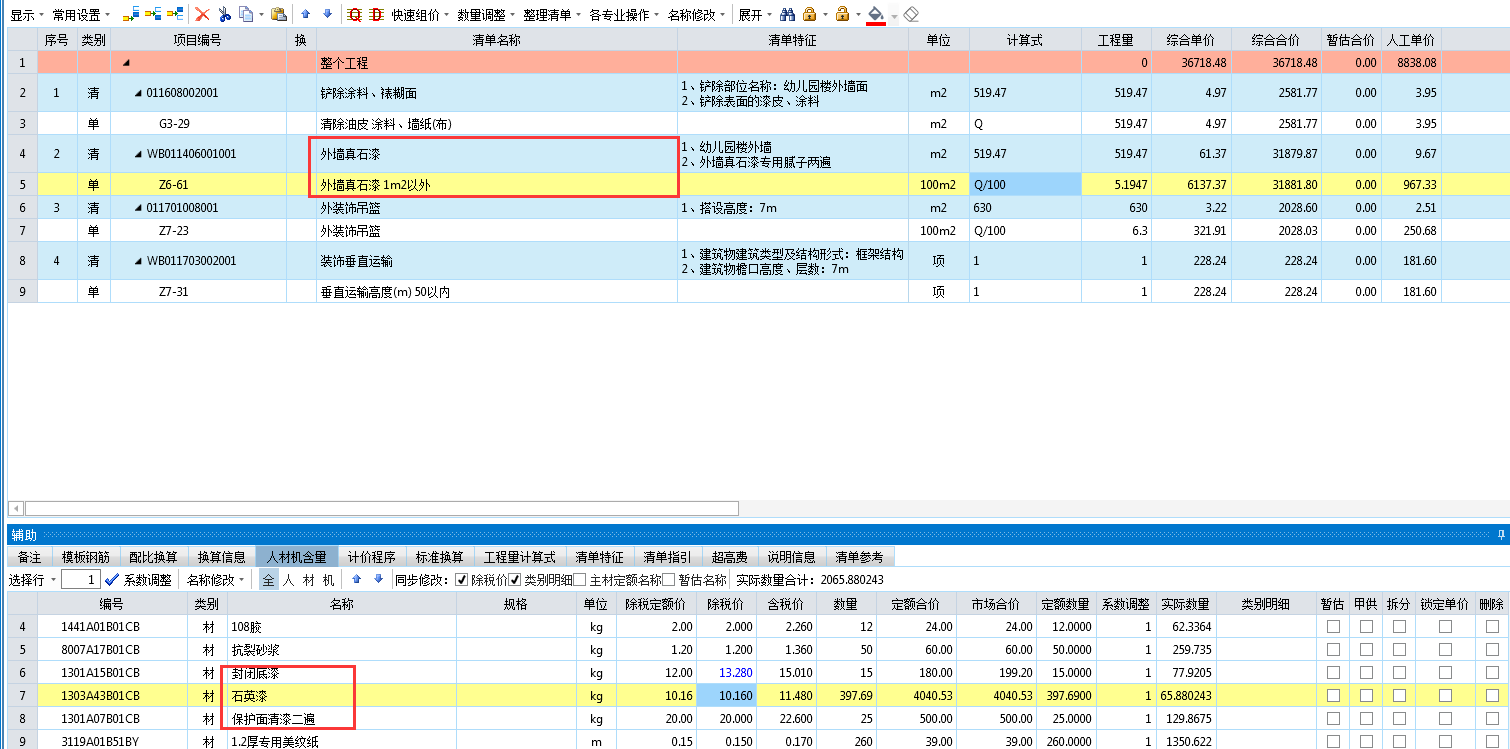This screenshot has height=749, width=1510.
Task: Enable the 暂估名称 checkbox
Action: pyautogui.click(x=668, y=579)
